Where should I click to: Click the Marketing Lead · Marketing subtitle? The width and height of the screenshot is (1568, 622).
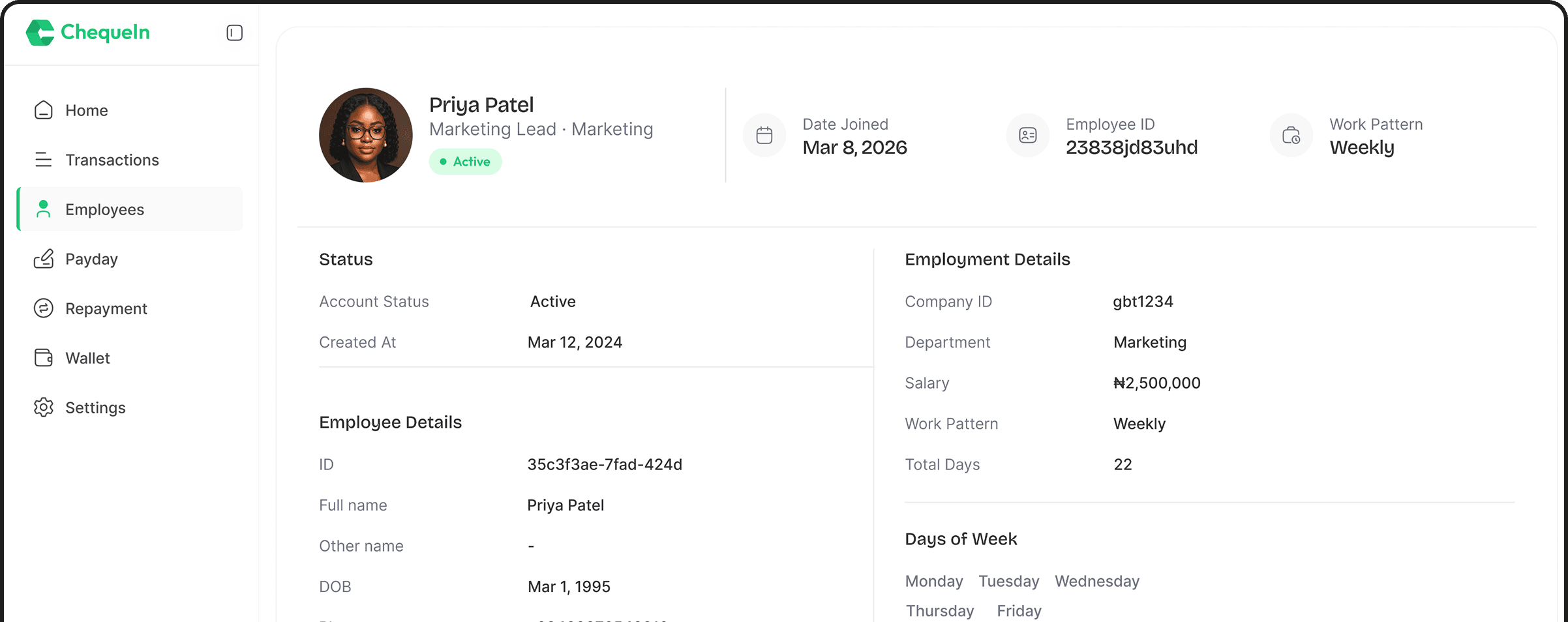(541, 129)
